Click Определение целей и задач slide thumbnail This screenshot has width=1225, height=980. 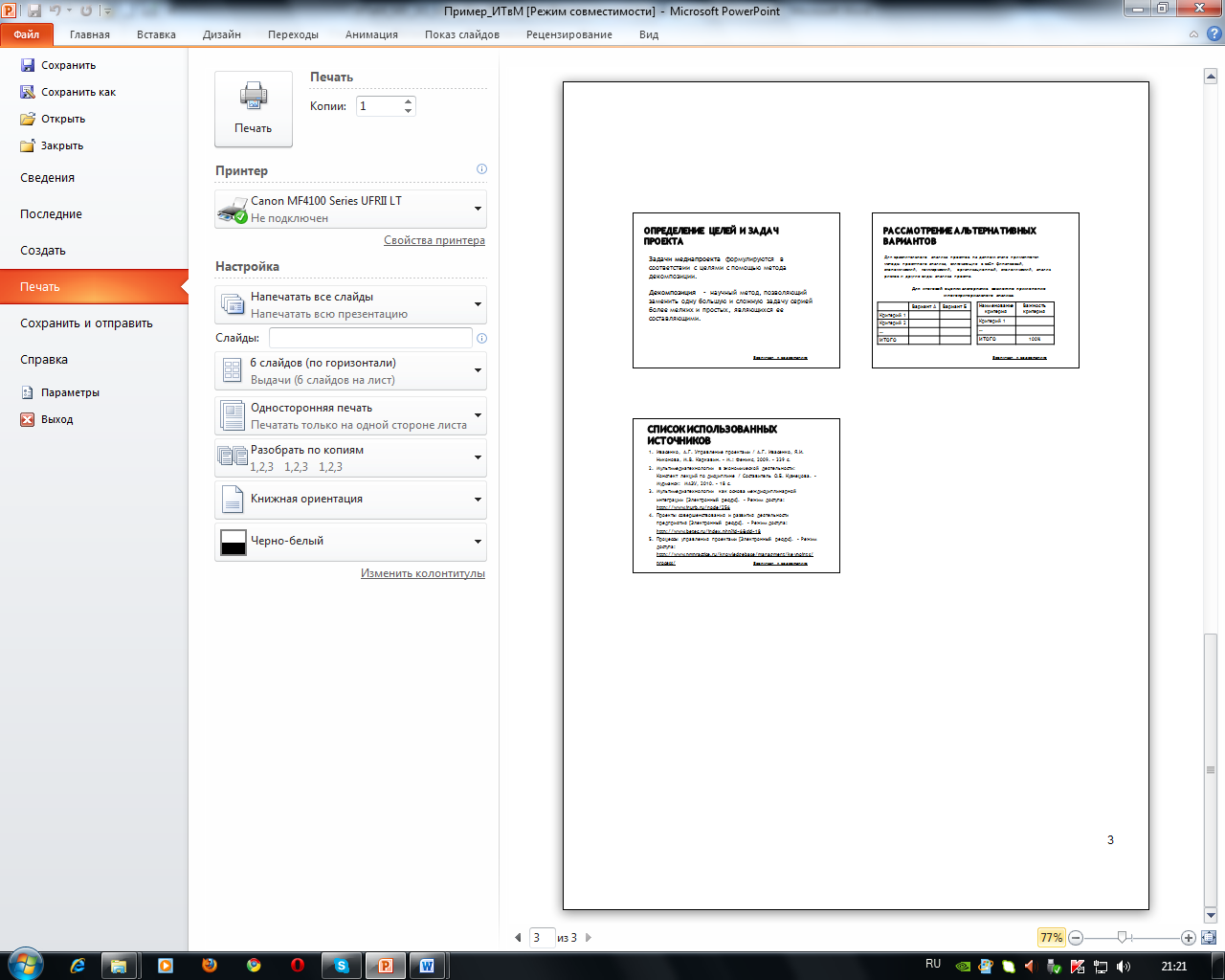tap(736, 290)
